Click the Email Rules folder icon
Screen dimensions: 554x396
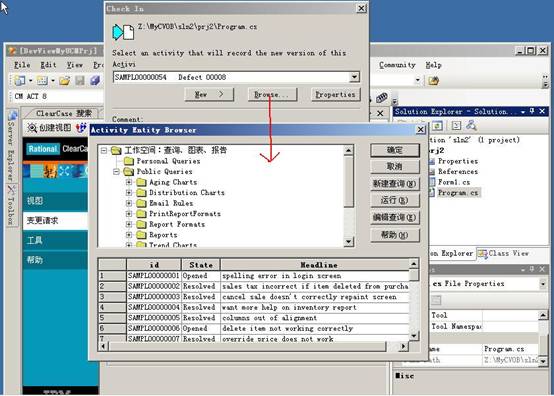(x=141, y=203)
